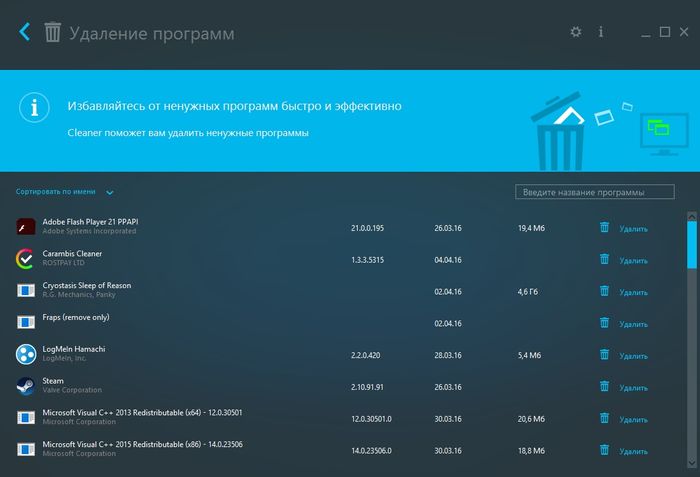Open settings with the gear icon
700x477 pixels.
576,32
